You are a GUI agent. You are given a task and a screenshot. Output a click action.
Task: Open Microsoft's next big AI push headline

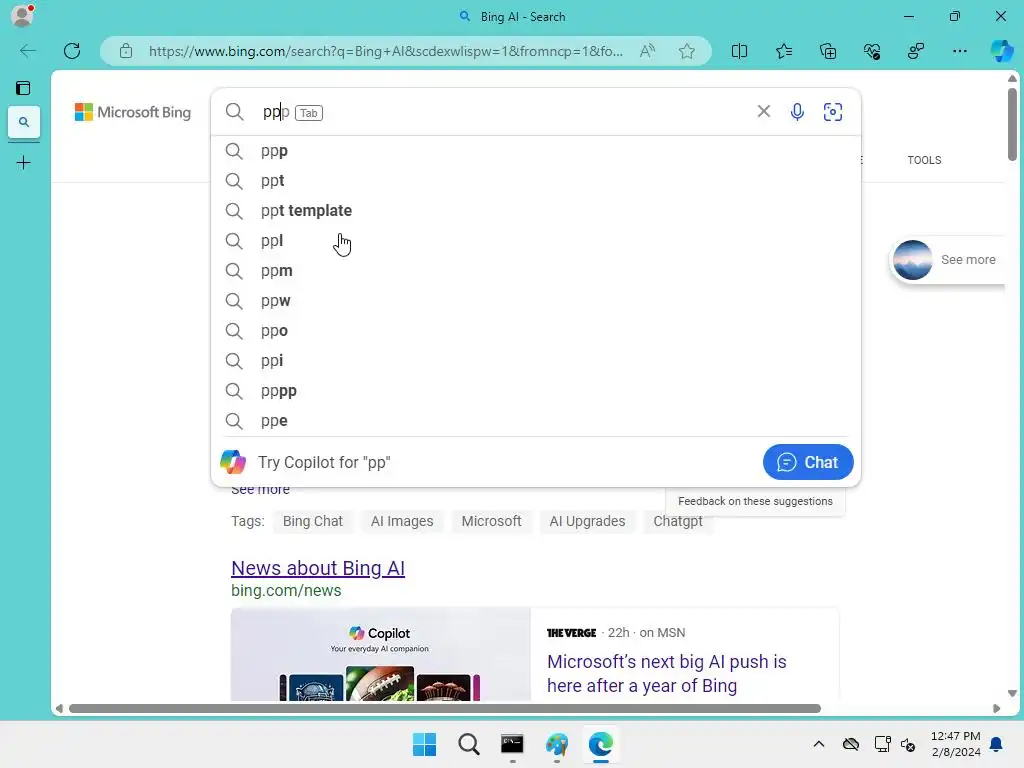pyautogui.click(x=667, y=673)
